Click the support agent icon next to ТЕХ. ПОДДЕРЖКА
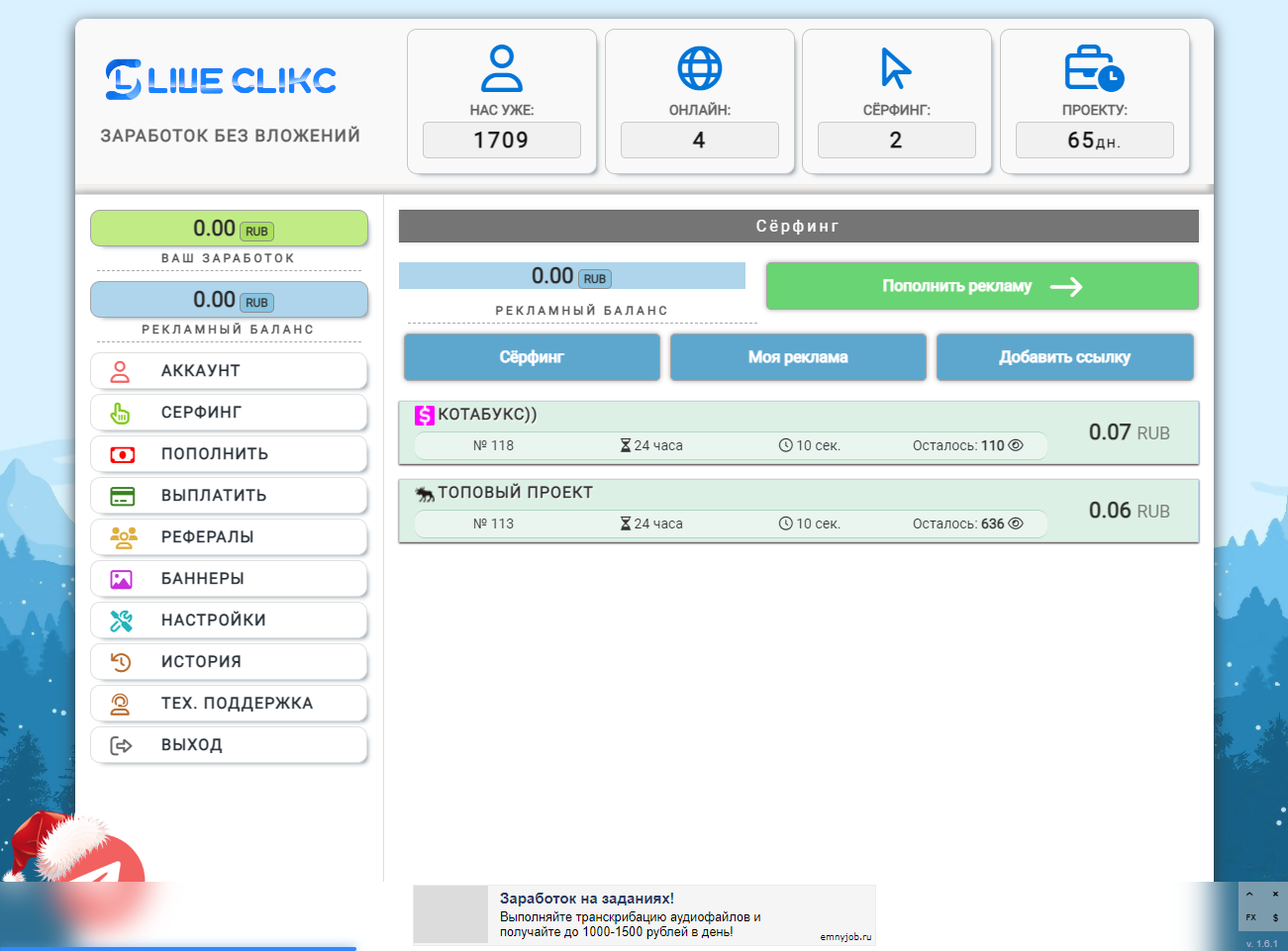 coord(120,704)
